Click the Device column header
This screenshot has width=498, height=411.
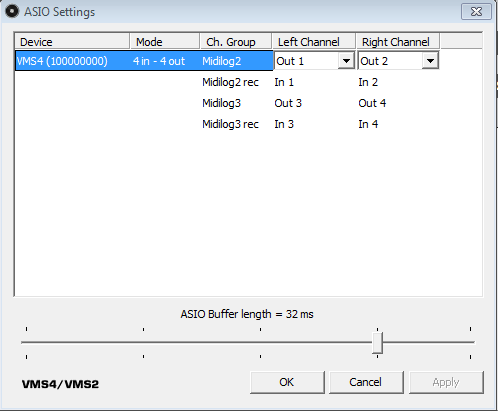click(x=72, y=42)
